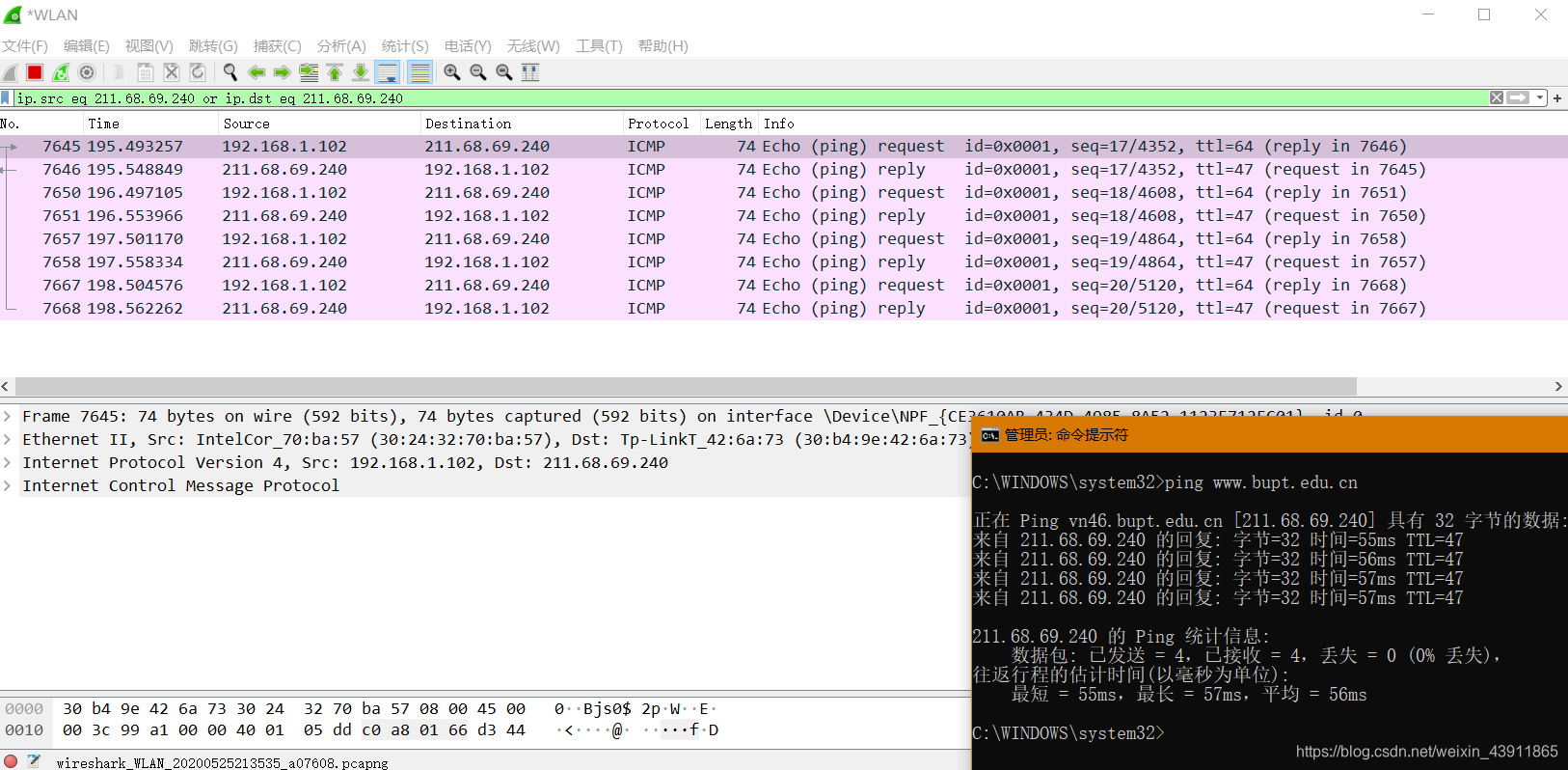Click the start capture shark fin icon
The height and width of the screenshot is (770, 1568).
[11, 72]
